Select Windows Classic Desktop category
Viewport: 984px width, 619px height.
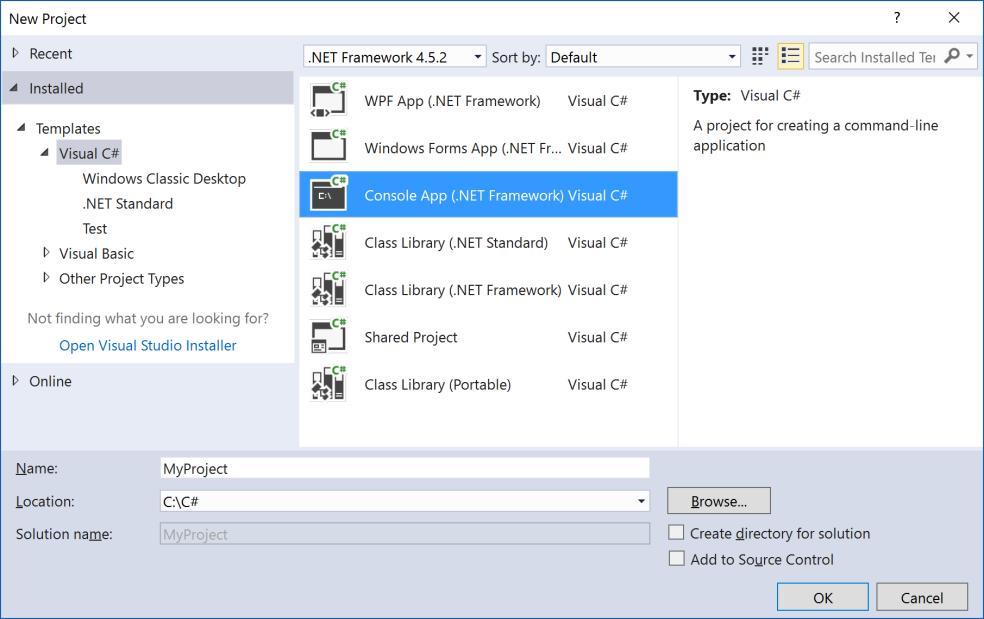pyautogui.click(x=164, y=178)
